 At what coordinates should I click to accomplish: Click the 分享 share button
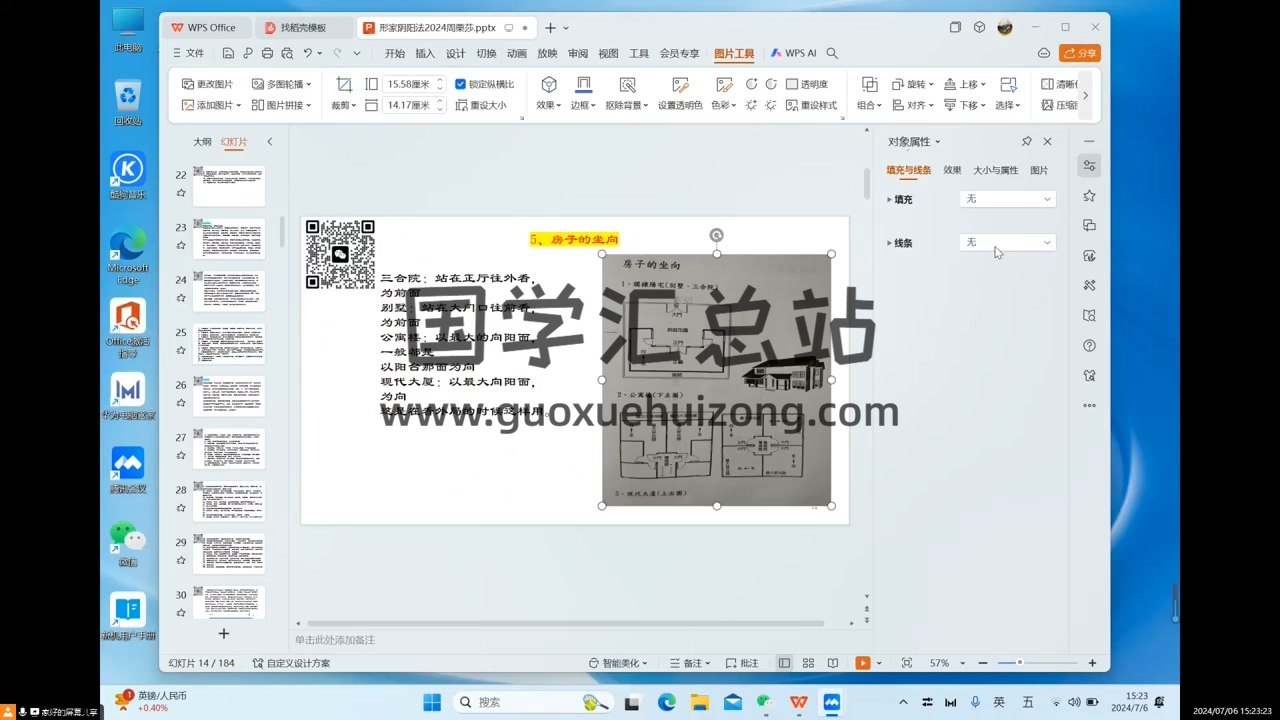click(1080, 54)
